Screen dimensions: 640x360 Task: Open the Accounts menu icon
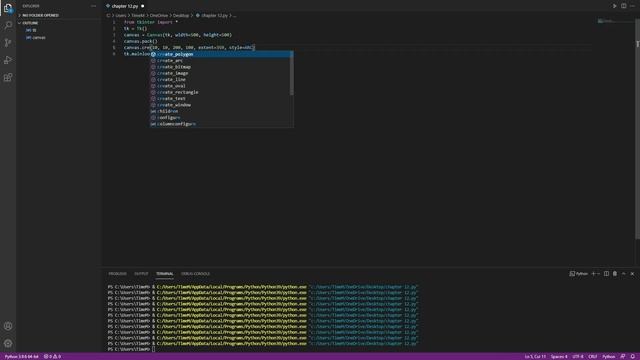tap(8, 326)
